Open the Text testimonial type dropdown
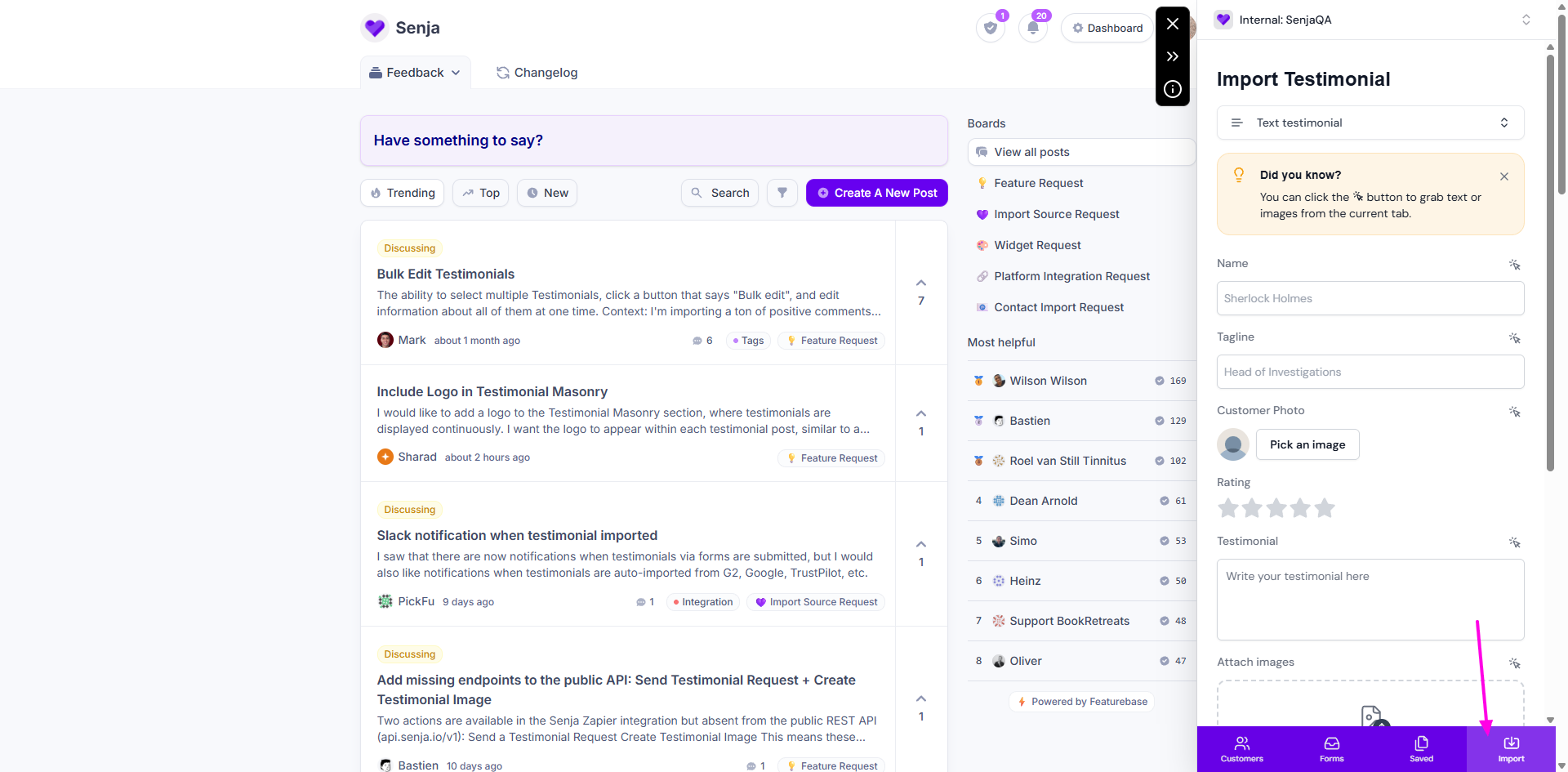Screen dimensions: 1568x772 [x=1370, y=123]
